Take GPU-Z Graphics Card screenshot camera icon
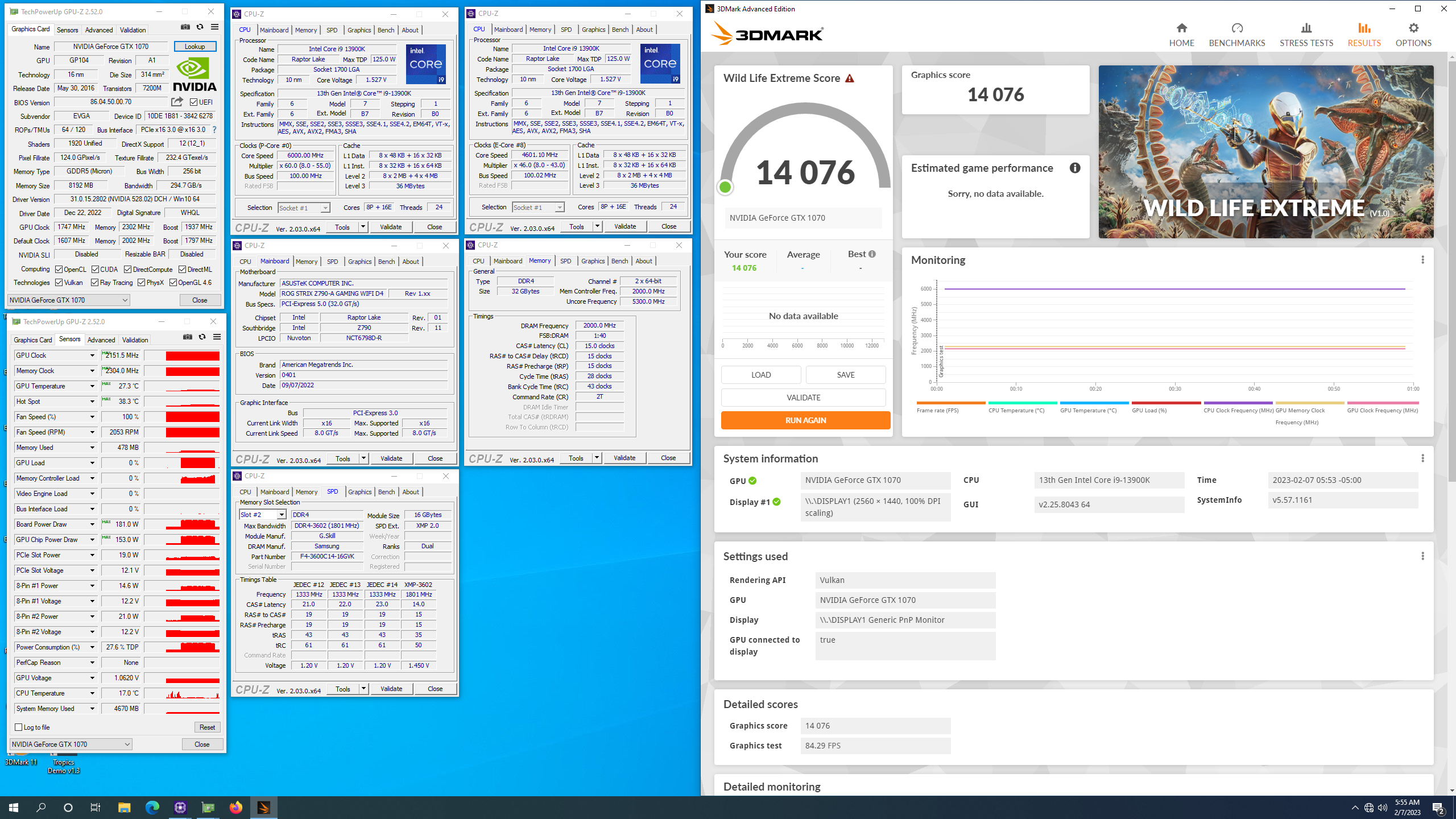The height and width of the screenshot is (819, 1456). click(185, 27)
